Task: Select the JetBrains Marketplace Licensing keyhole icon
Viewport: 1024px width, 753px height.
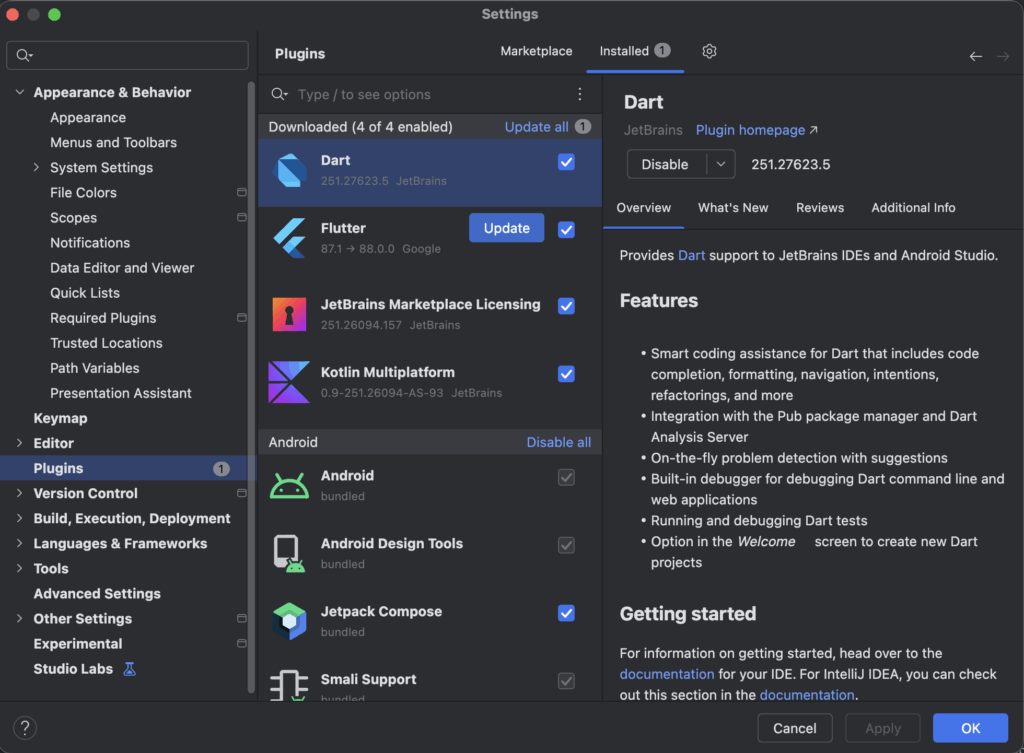Action: coord(290,314)
